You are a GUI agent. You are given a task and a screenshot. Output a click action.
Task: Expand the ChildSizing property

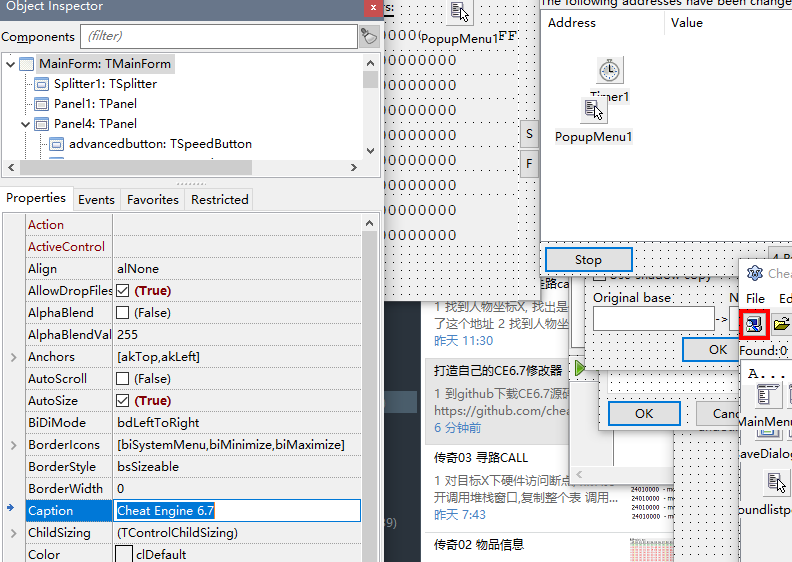click(14, 533)
